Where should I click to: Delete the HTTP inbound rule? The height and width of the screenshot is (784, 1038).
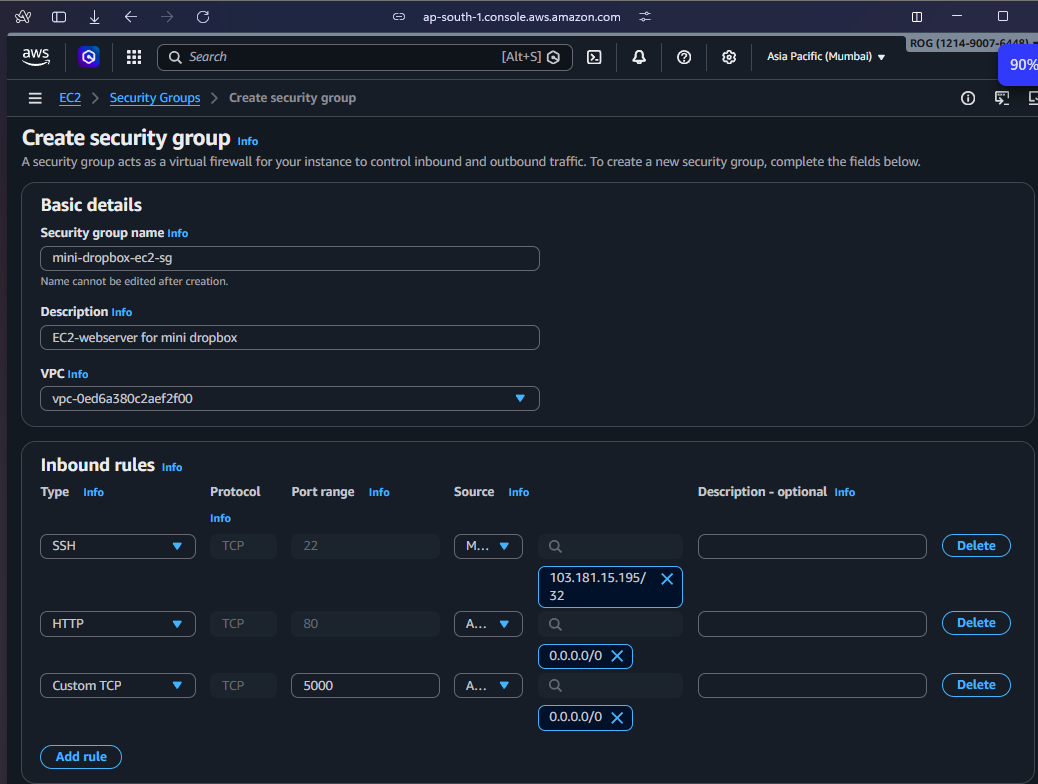[976, 623]
